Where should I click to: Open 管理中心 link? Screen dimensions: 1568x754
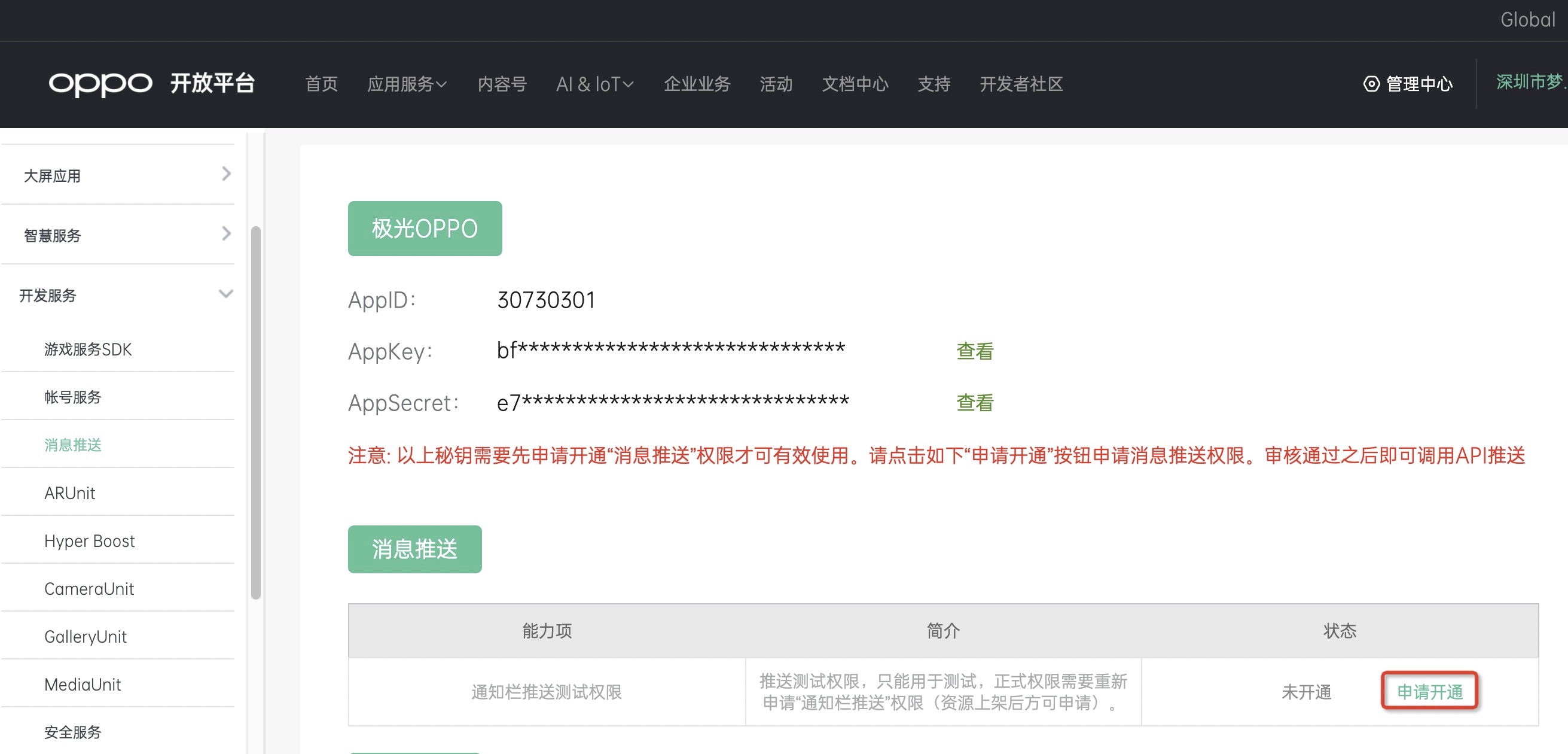point(1419,84)
